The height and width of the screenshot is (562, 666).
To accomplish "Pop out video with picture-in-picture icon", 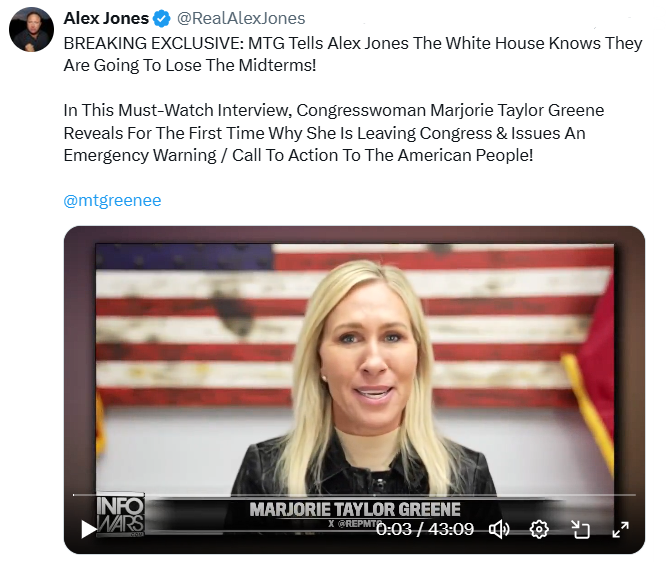I will click(x=580, y=529).
